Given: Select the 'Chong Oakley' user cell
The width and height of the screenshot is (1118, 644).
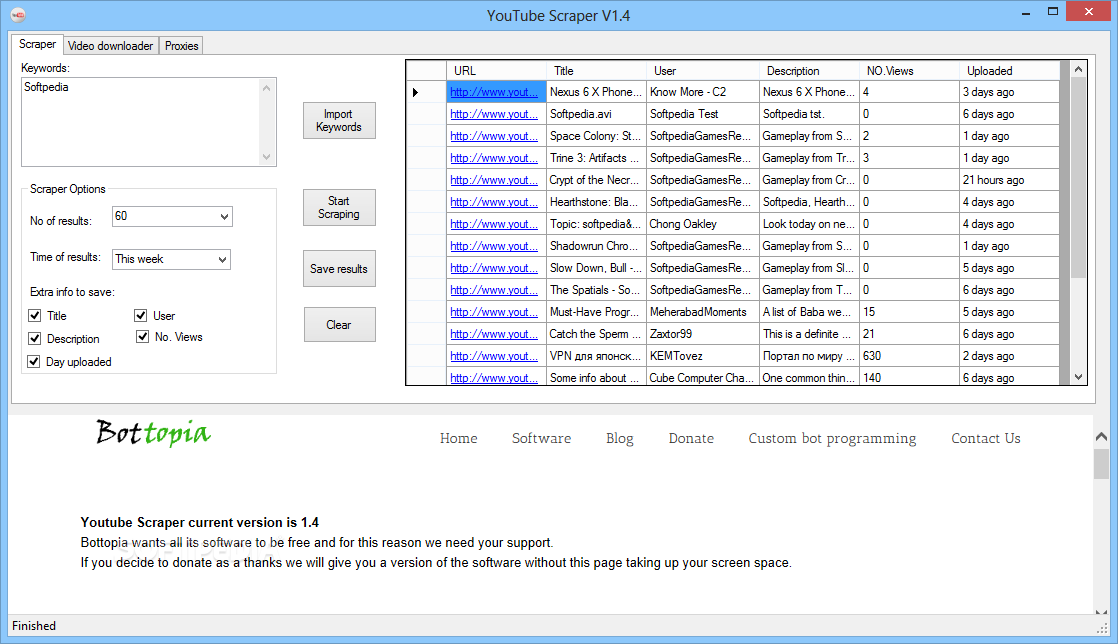Looking at the screenshot, I should [703, 224].
